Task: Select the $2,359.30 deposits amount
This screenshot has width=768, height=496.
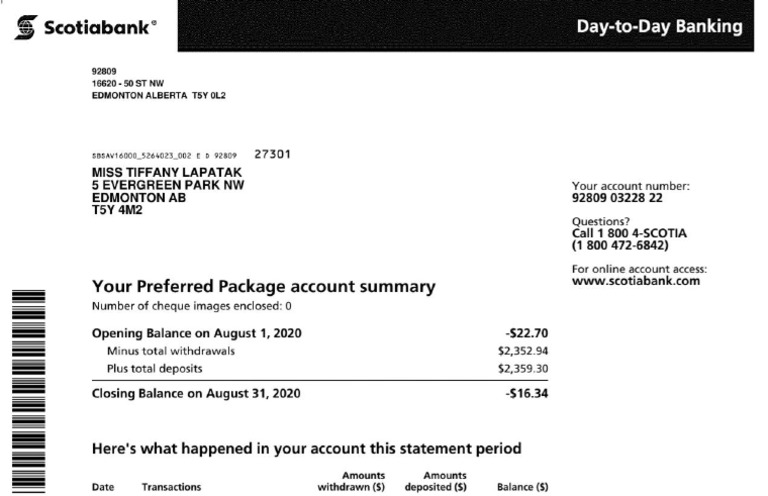Action: pyautogui.click(x=523, y=369)
